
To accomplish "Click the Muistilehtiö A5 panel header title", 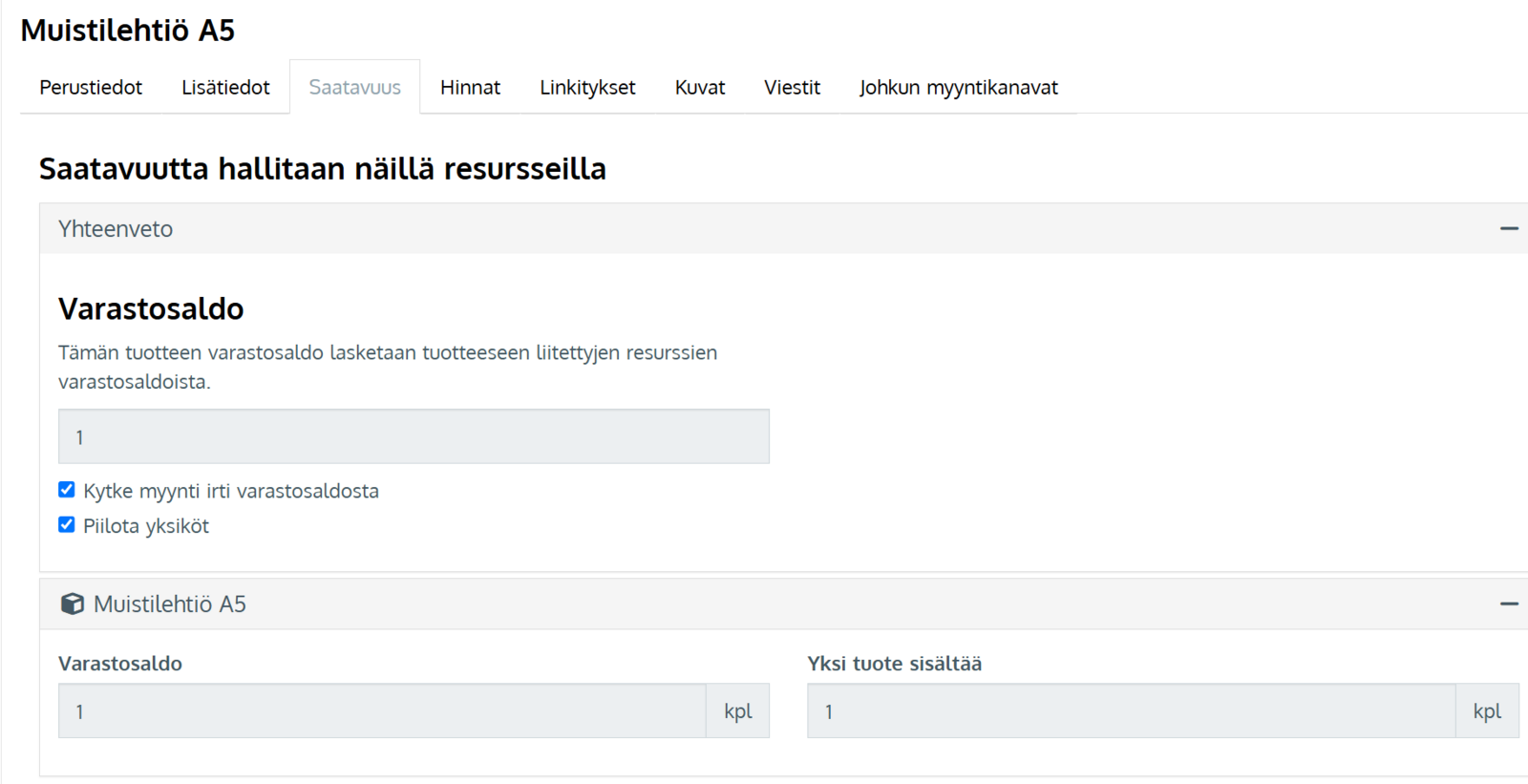I will pyautogui.click(x=170, y=604).
